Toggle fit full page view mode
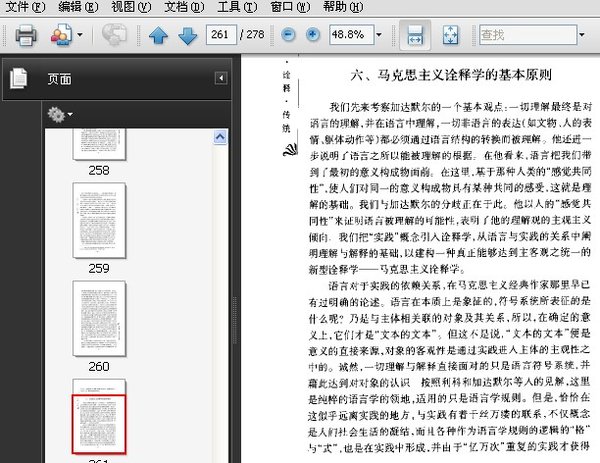 450,35
